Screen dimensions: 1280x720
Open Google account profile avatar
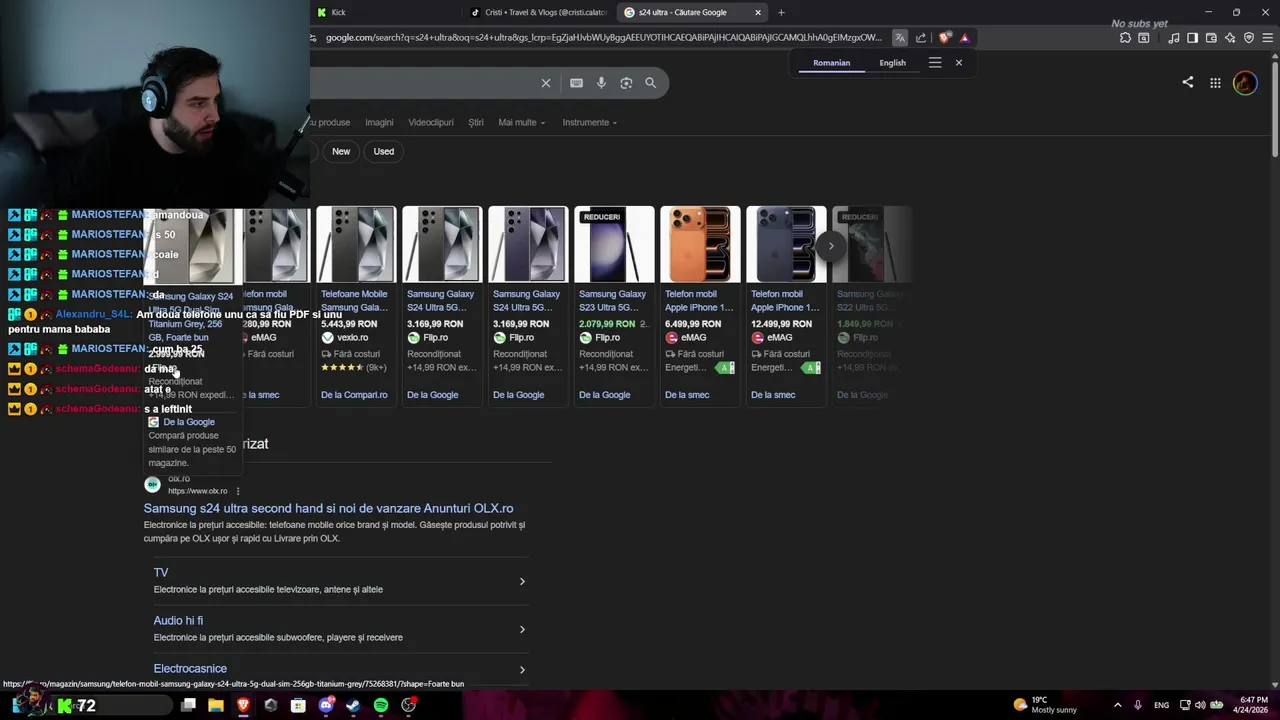1245,83
